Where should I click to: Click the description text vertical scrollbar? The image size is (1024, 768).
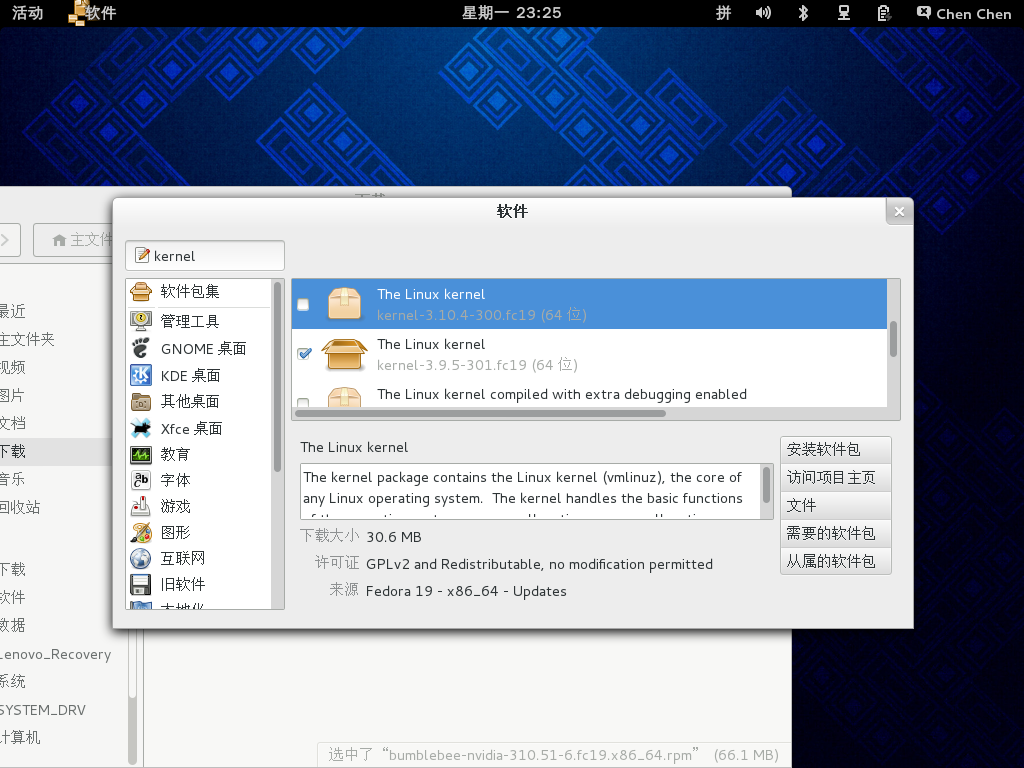click(x=767, y=485)
